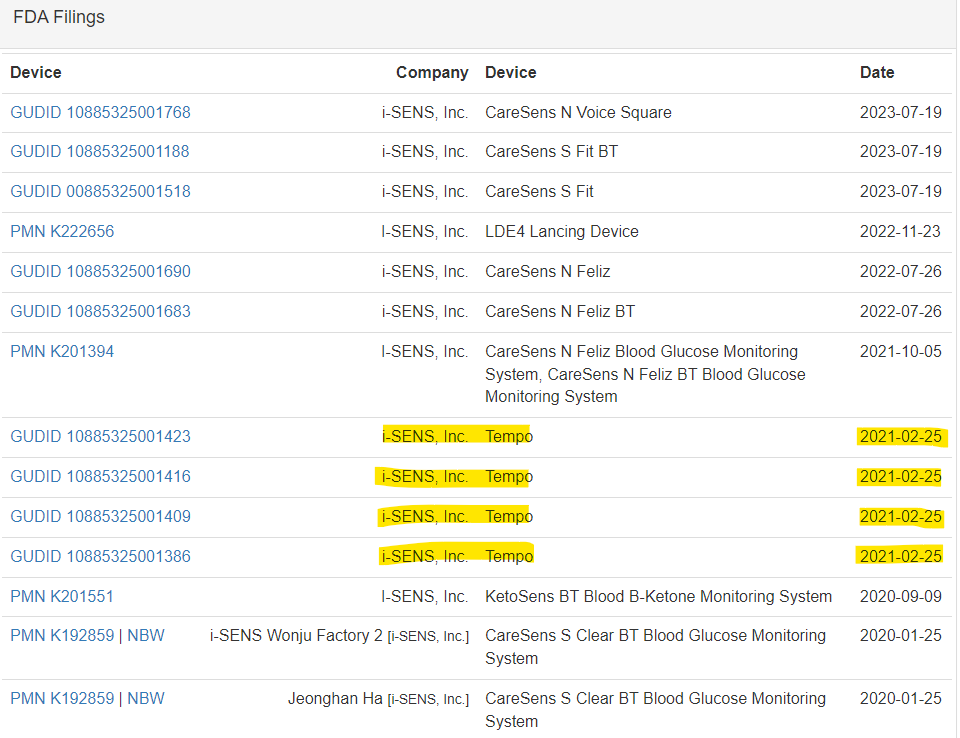The image size is (960, 738).
Task: Select "Tempo" in the GUDID 10885325001423 row
Action: coord(509,437)
